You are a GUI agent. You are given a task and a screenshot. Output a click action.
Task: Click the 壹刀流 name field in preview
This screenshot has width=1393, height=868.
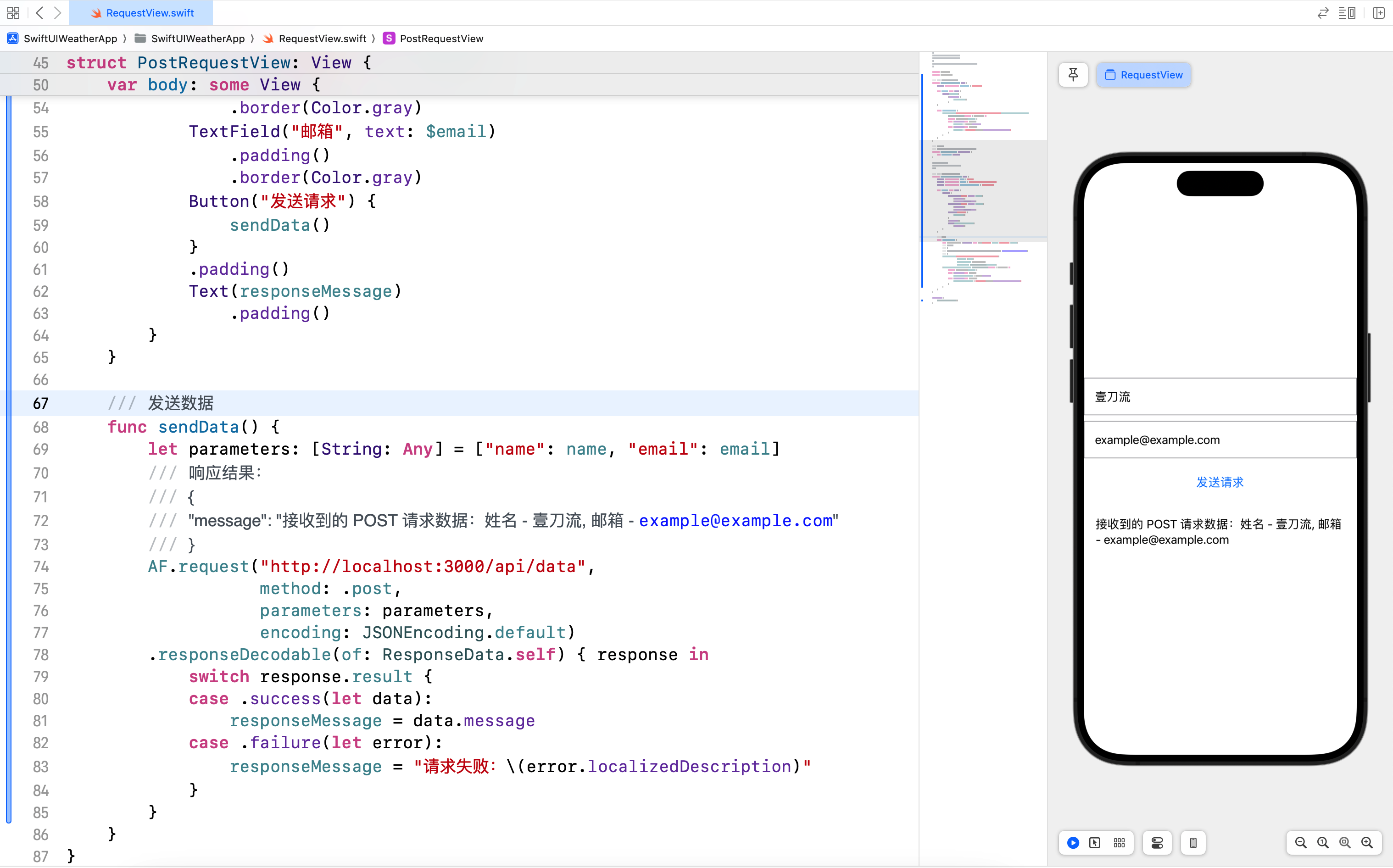1220,397
